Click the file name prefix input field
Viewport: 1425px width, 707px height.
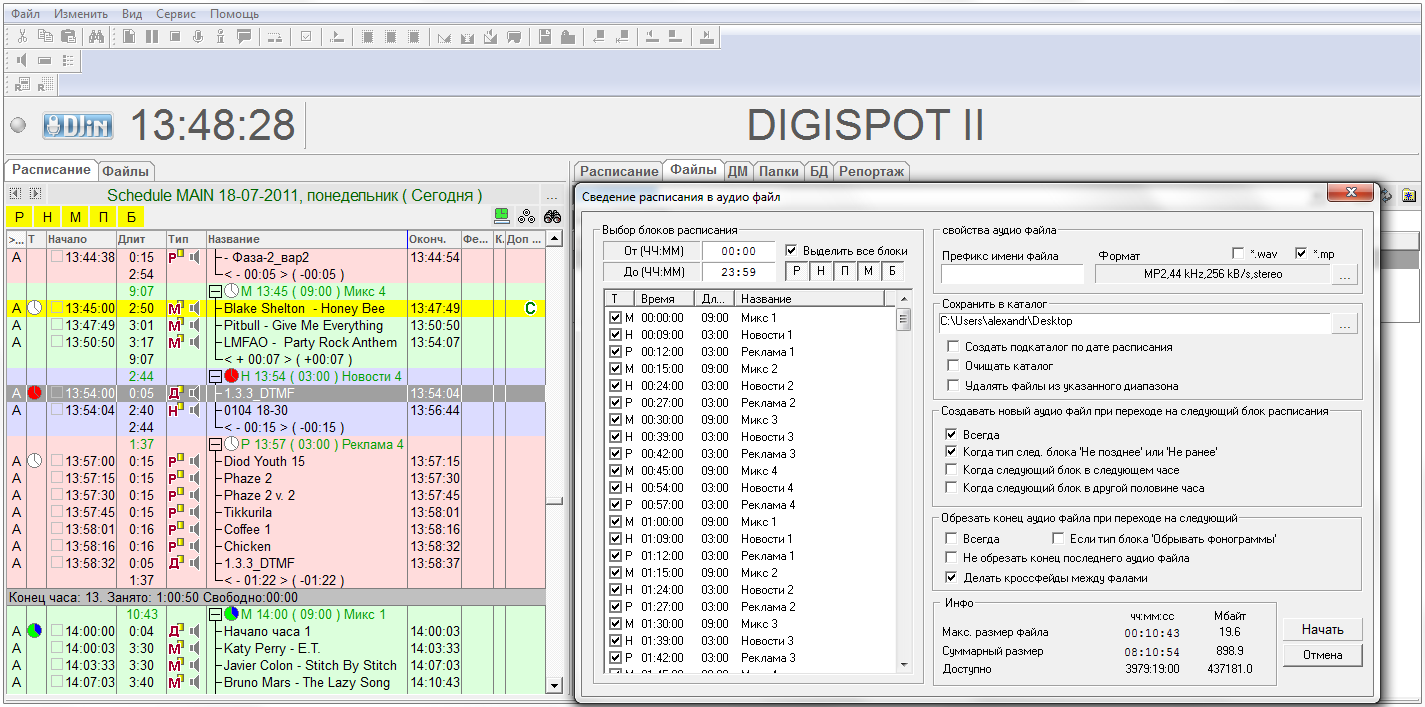click(1012, 274)
